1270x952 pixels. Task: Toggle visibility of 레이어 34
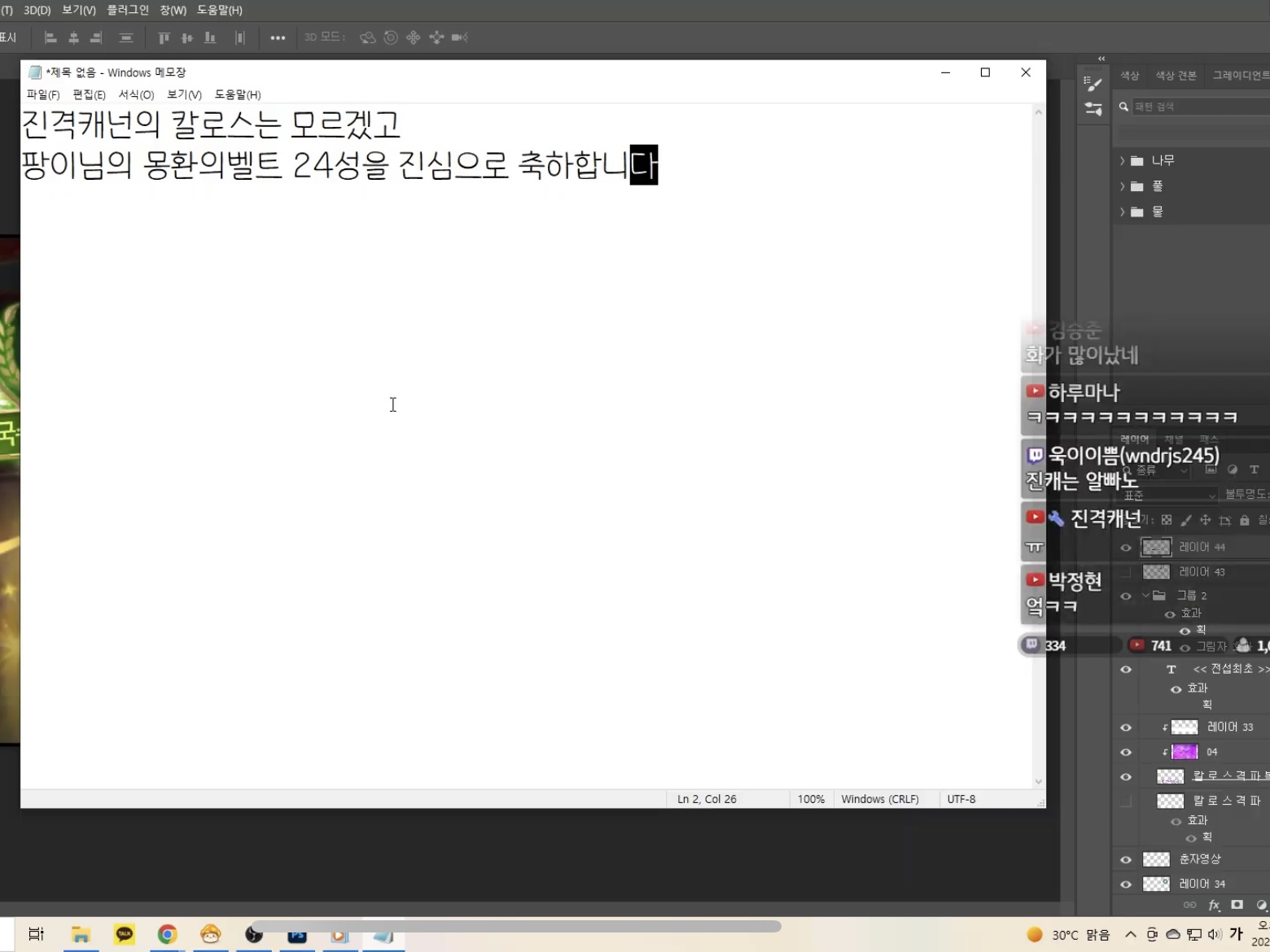click(1126, 884)
